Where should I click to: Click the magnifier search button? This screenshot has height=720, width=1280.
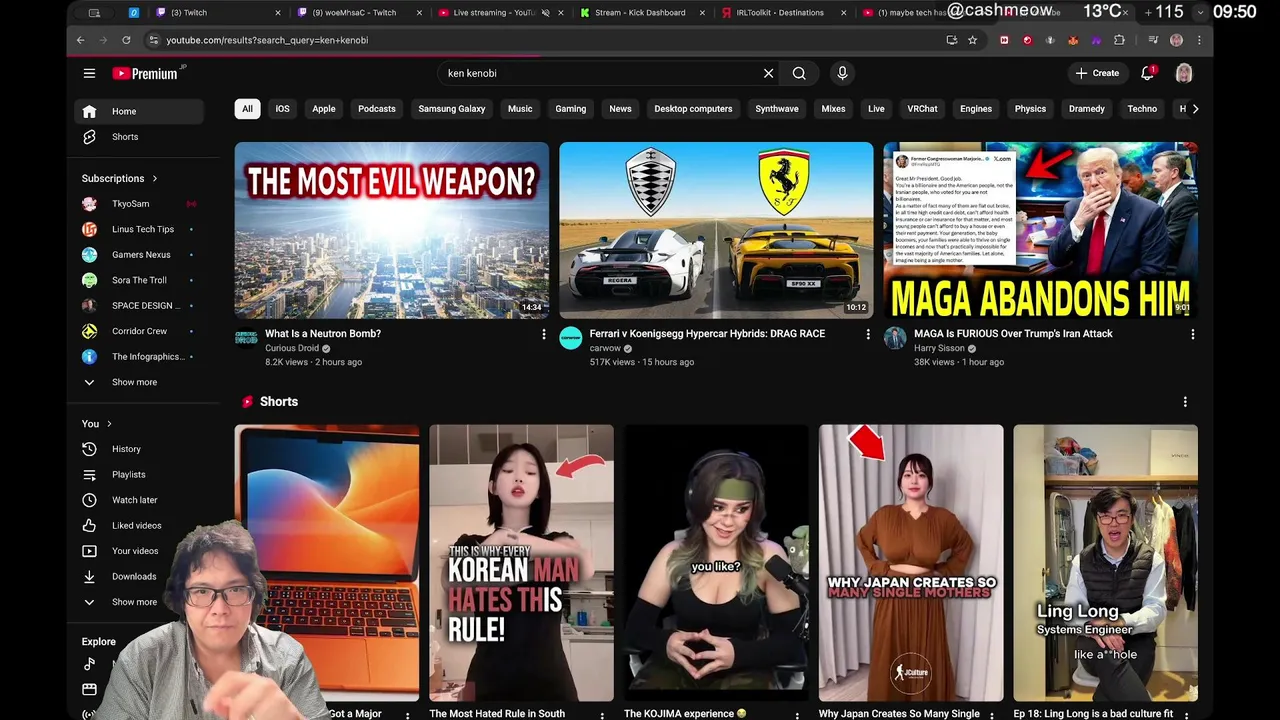tap(799, 73)
